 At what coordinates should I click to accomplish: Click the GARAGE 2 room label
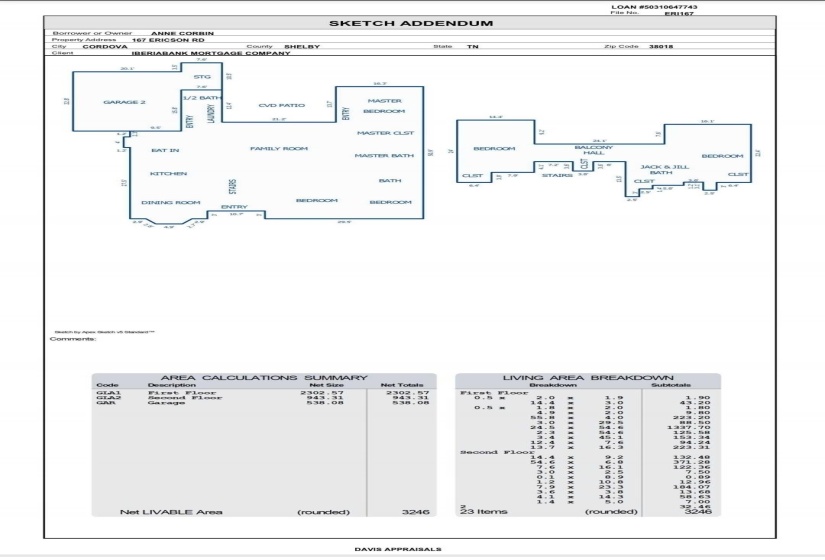124,102
